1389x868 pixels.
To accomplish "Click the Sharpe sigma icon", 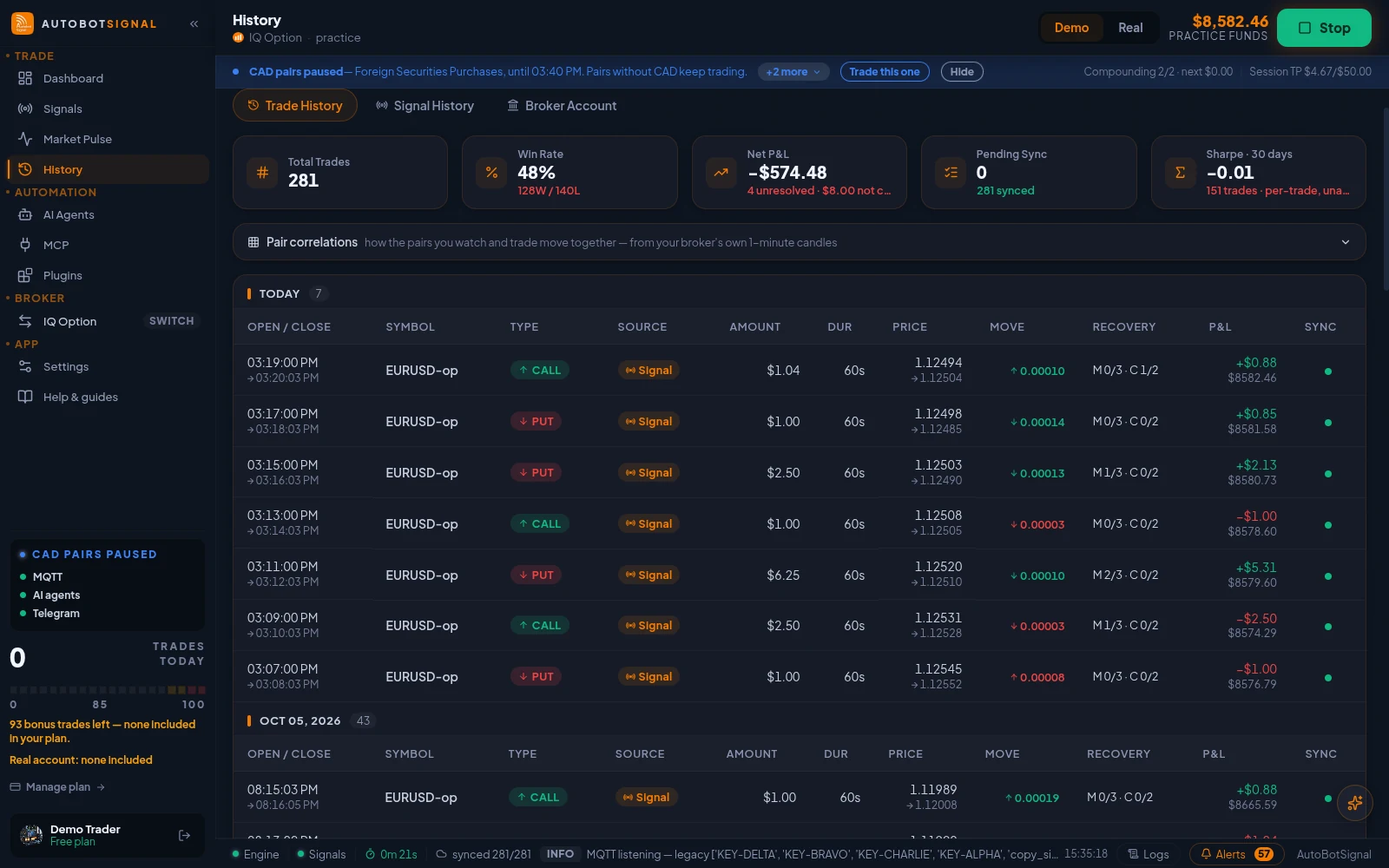I will click(x=1180, y=172).
